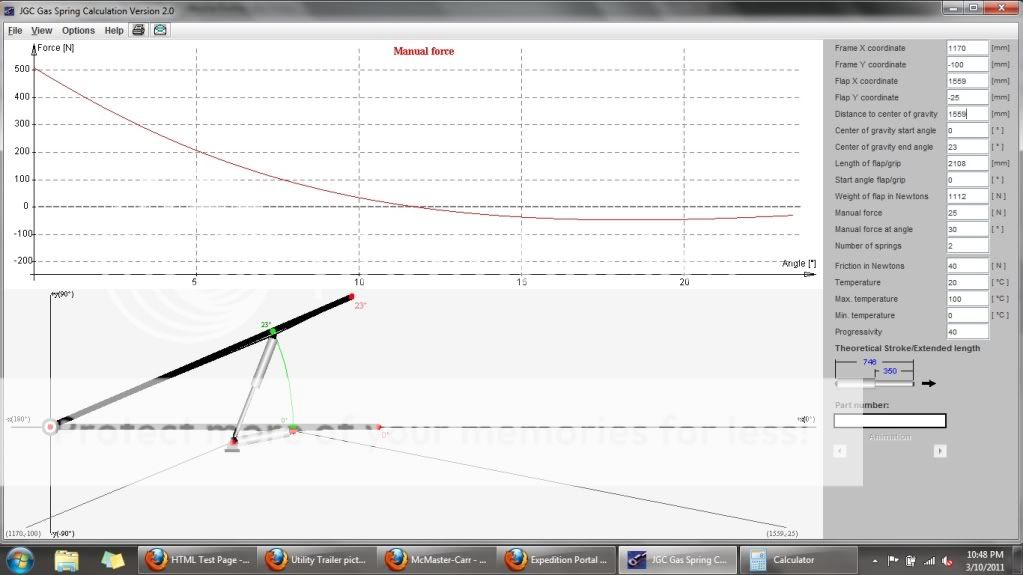Step the animation backward with the left arrow
The image size is (1023, 575).
(840, 451)
